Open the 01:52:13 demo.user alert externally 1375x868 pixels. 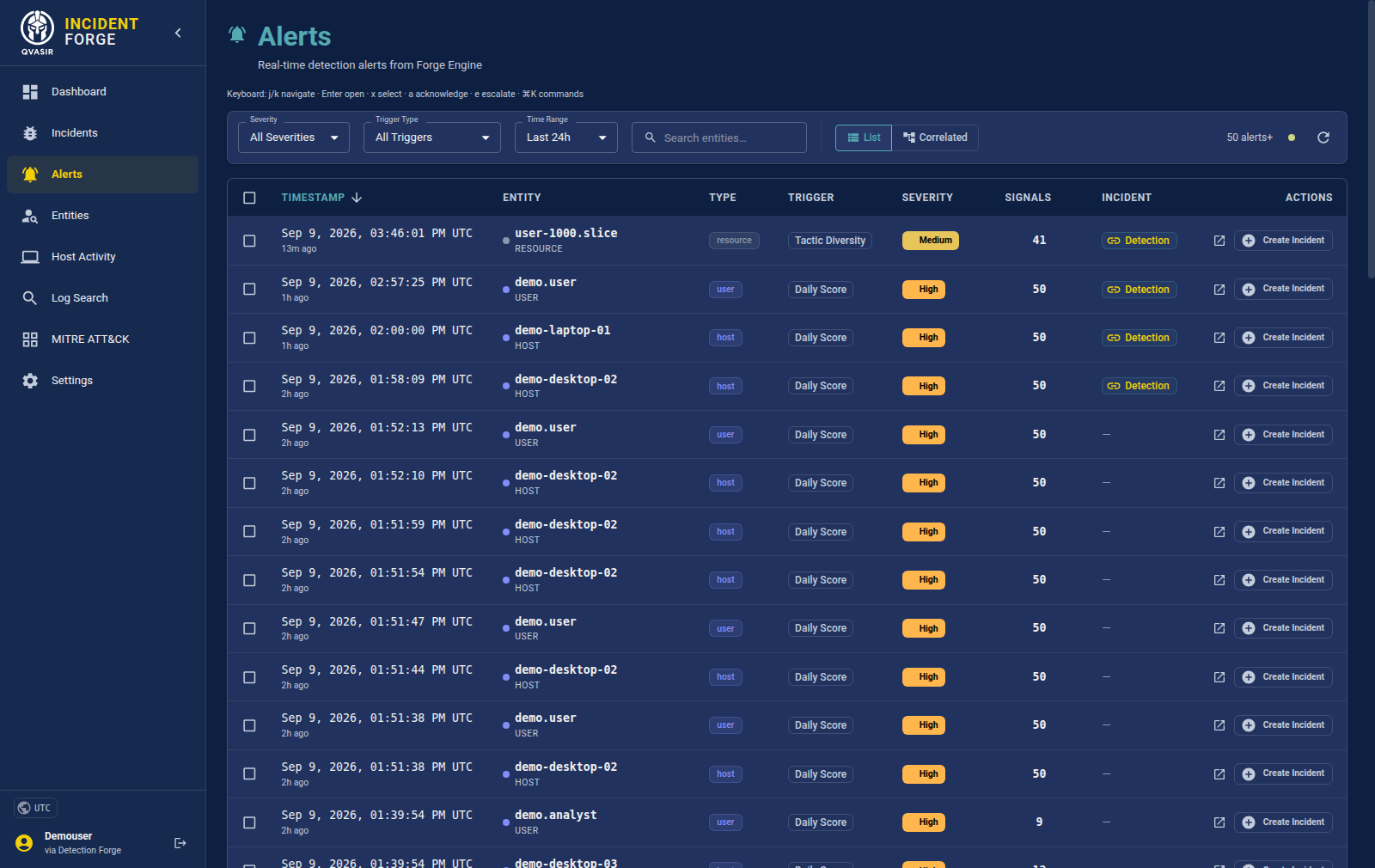coord(1219,435)
